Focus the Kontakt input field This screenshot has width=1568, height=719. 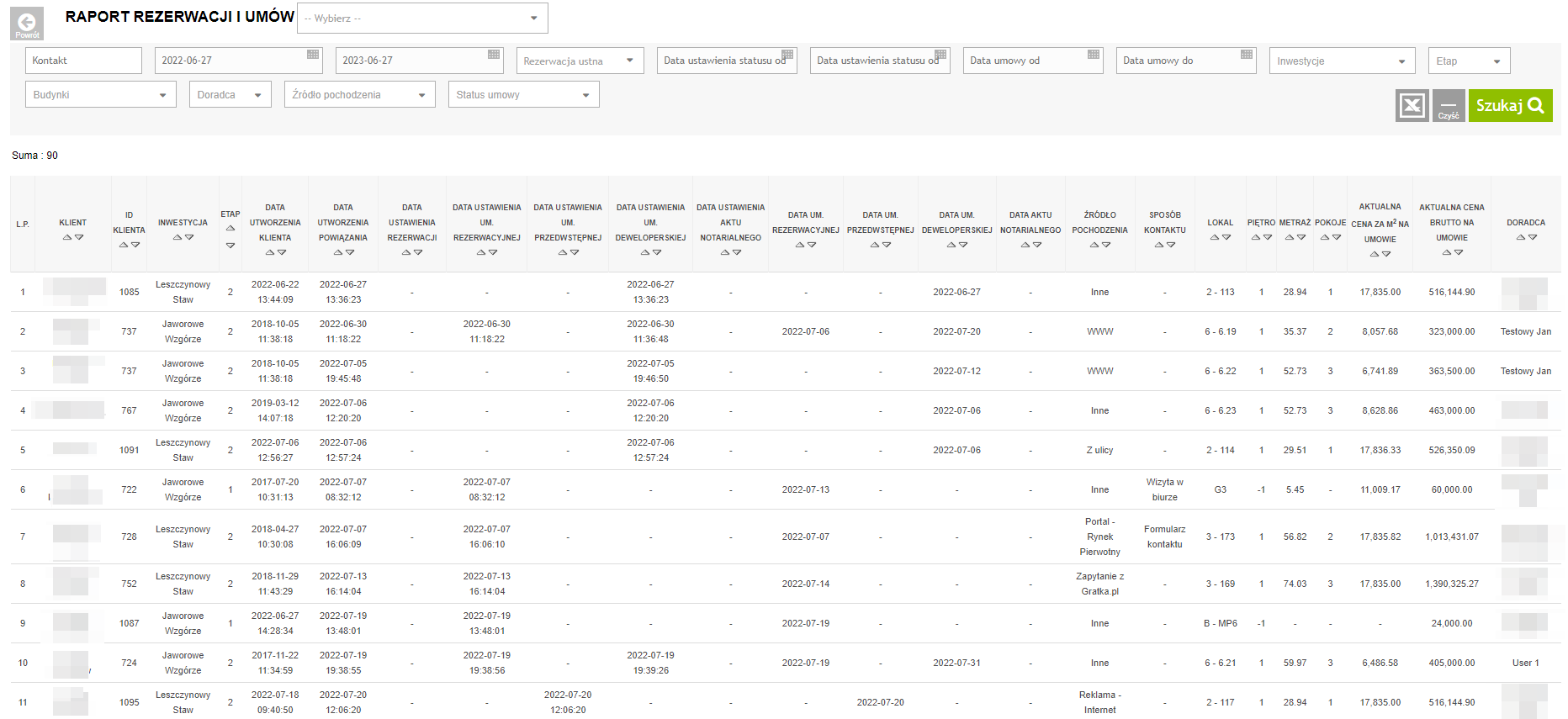tap(83, 61)
